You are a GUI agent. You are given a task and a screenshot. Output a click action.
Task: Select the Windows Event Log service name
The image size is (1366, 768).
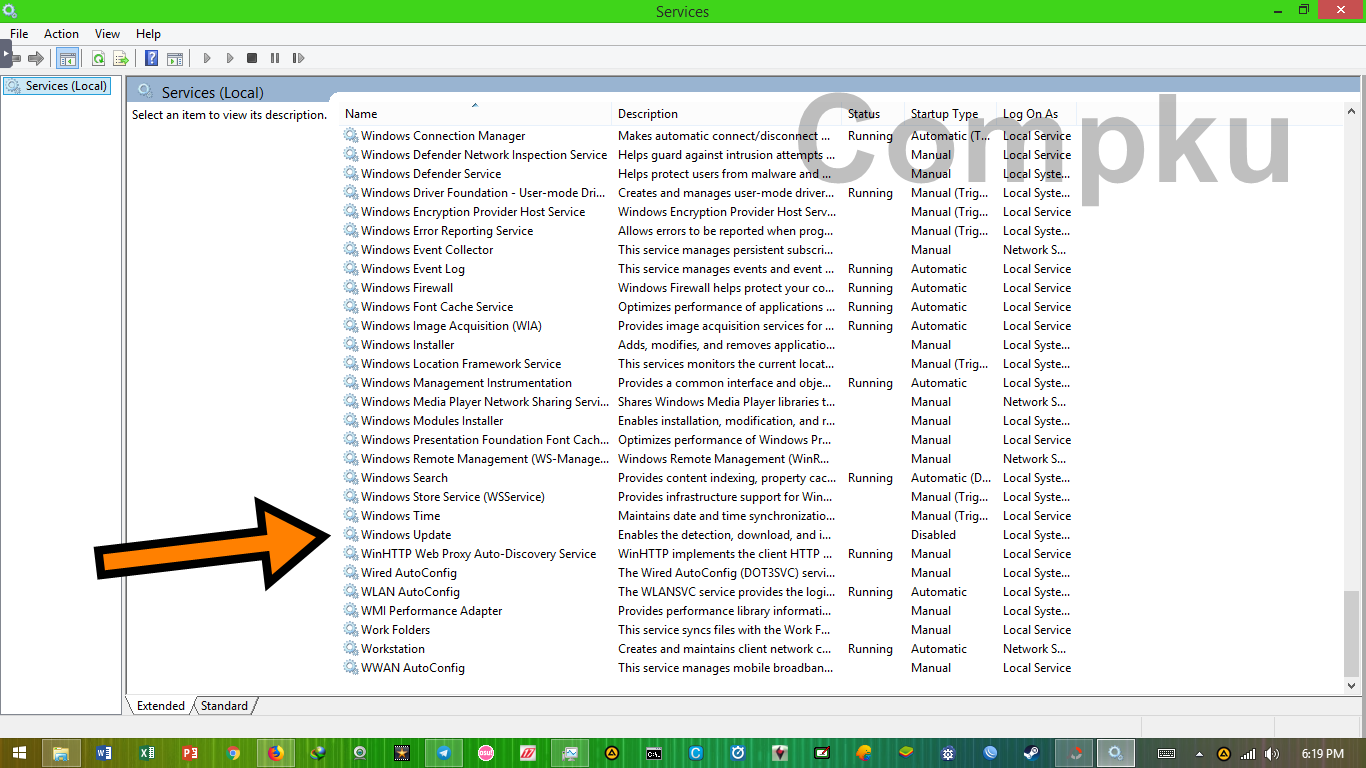[413, 269]
